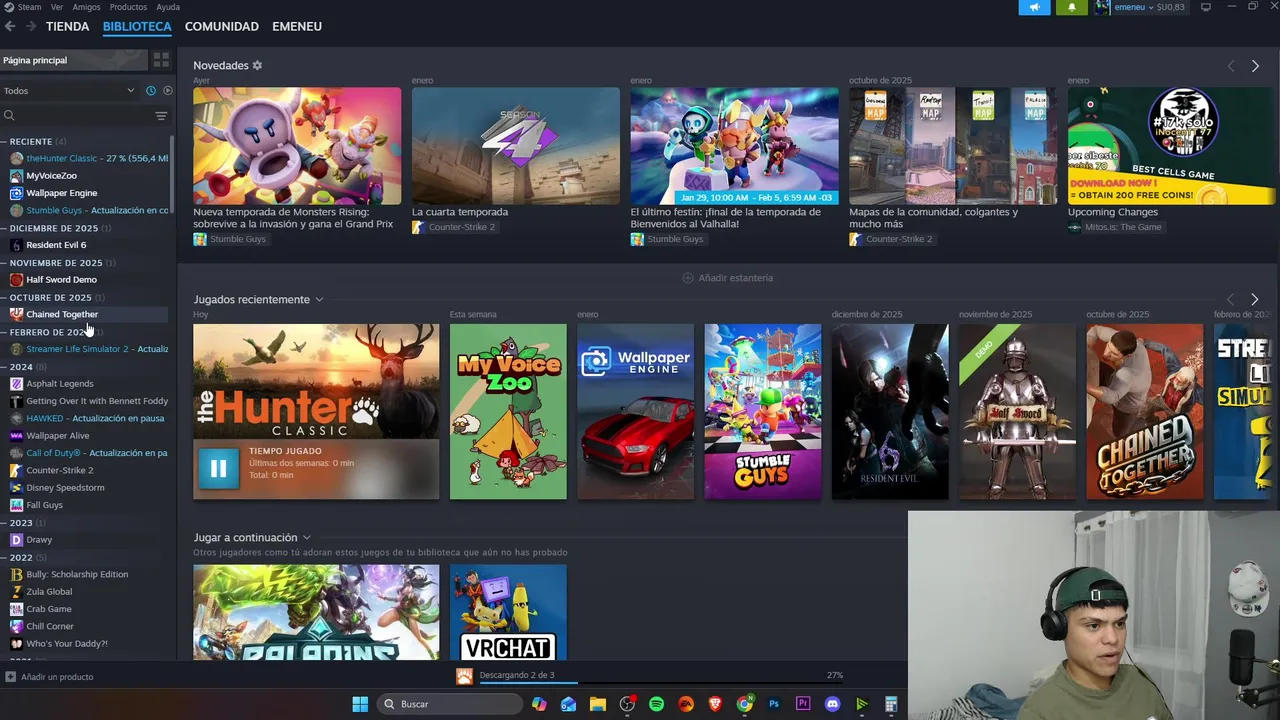Screen dimensions: 1280x720
Task: Open Photoshop from the taskbar
Action: (x=774, y=704)
